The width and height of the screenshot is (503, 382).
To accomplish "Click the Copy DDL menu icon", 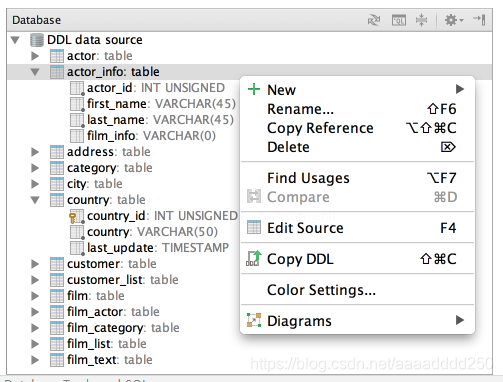I will 254,258.
